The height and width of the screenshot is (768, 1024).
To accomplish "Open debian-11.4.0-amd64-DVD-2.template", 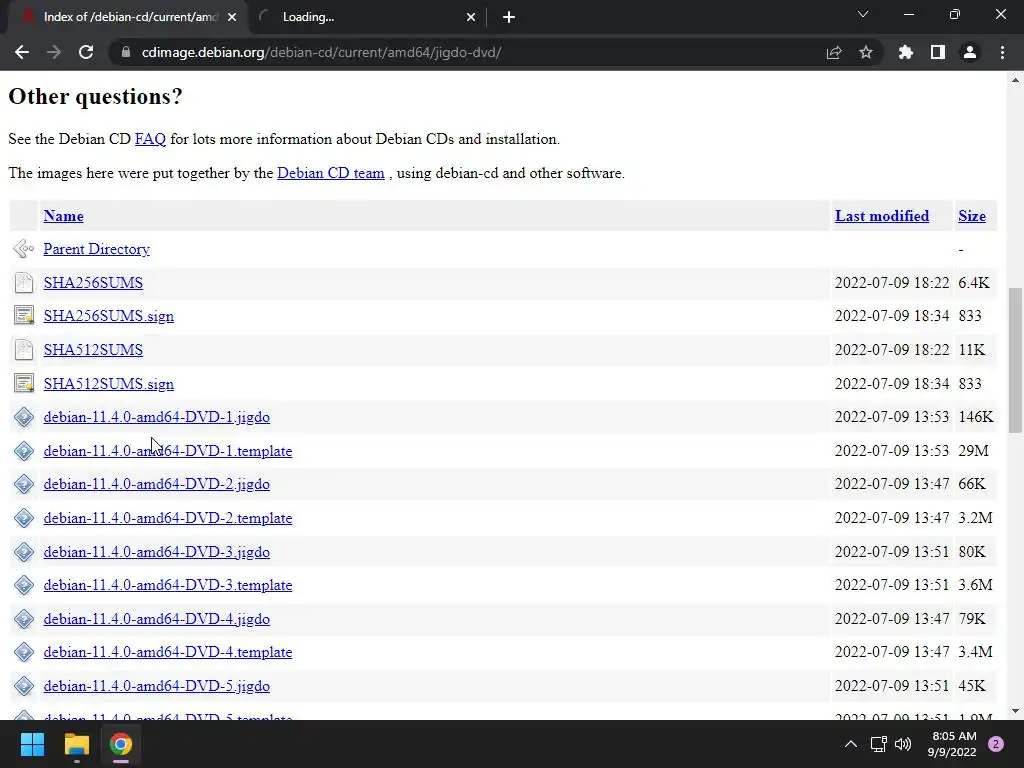I will 168,519.
